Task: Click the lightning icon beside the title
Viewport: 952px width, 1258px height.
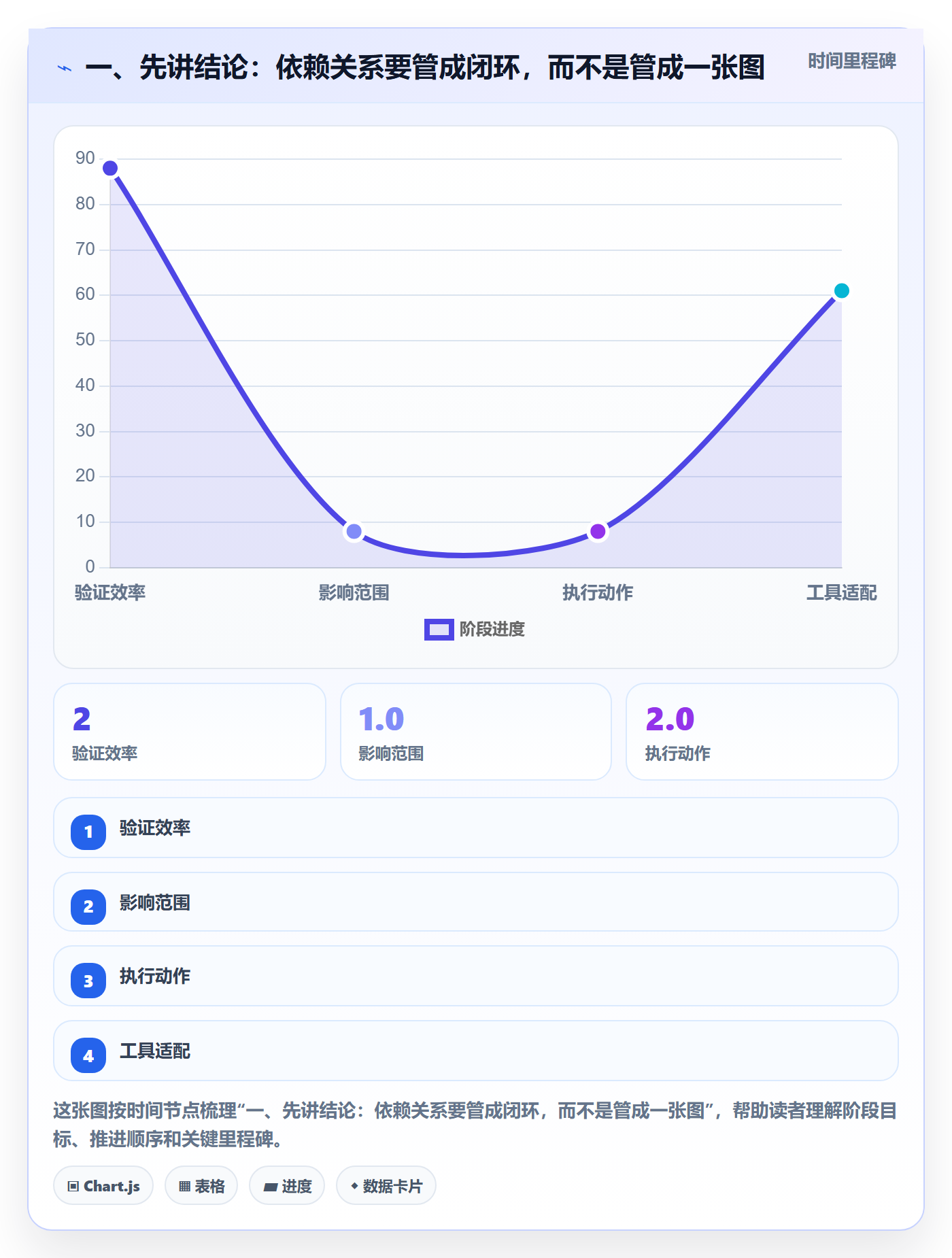Action: 65,68
